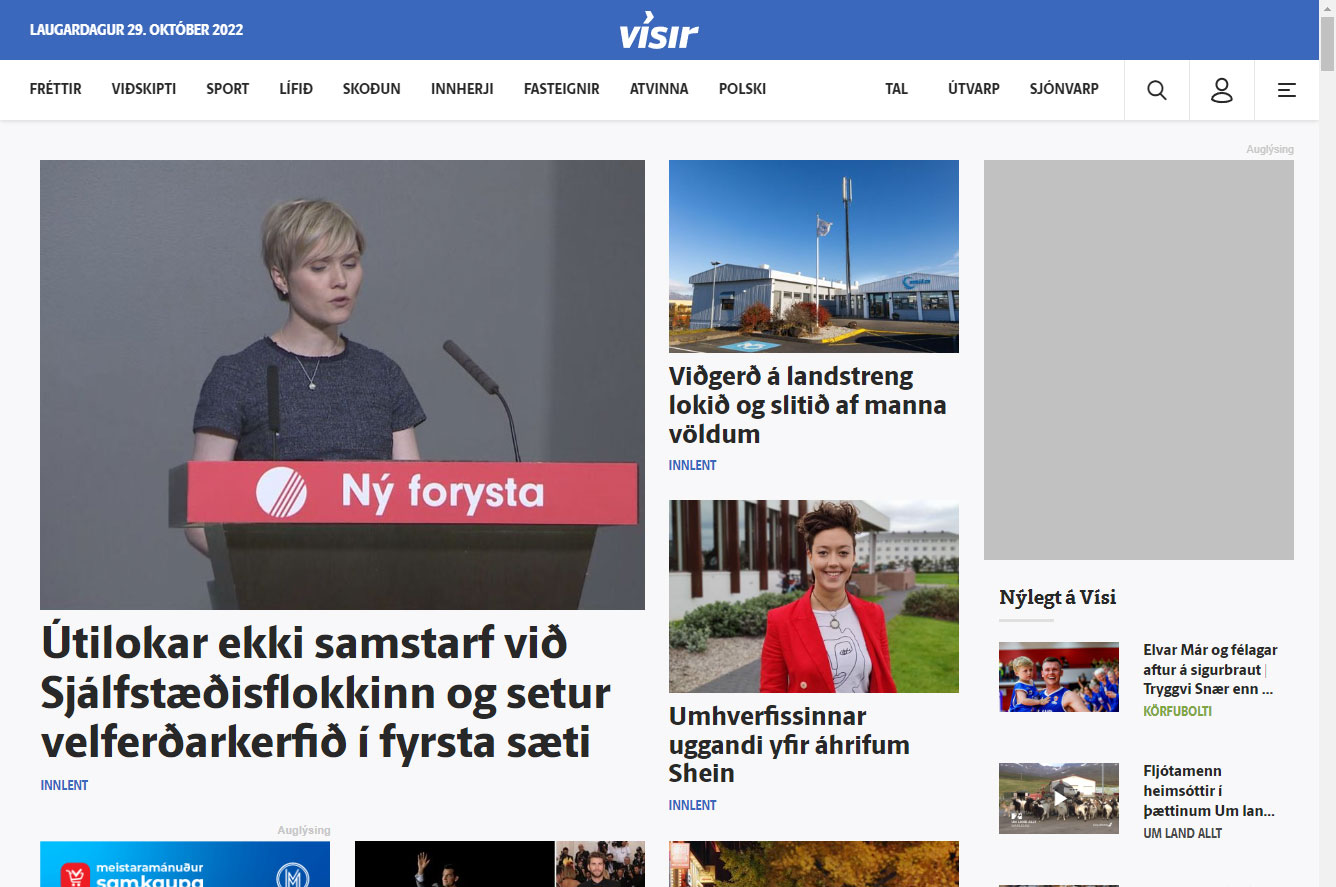Open the FASTEIGNIR section

pos(560,89)
